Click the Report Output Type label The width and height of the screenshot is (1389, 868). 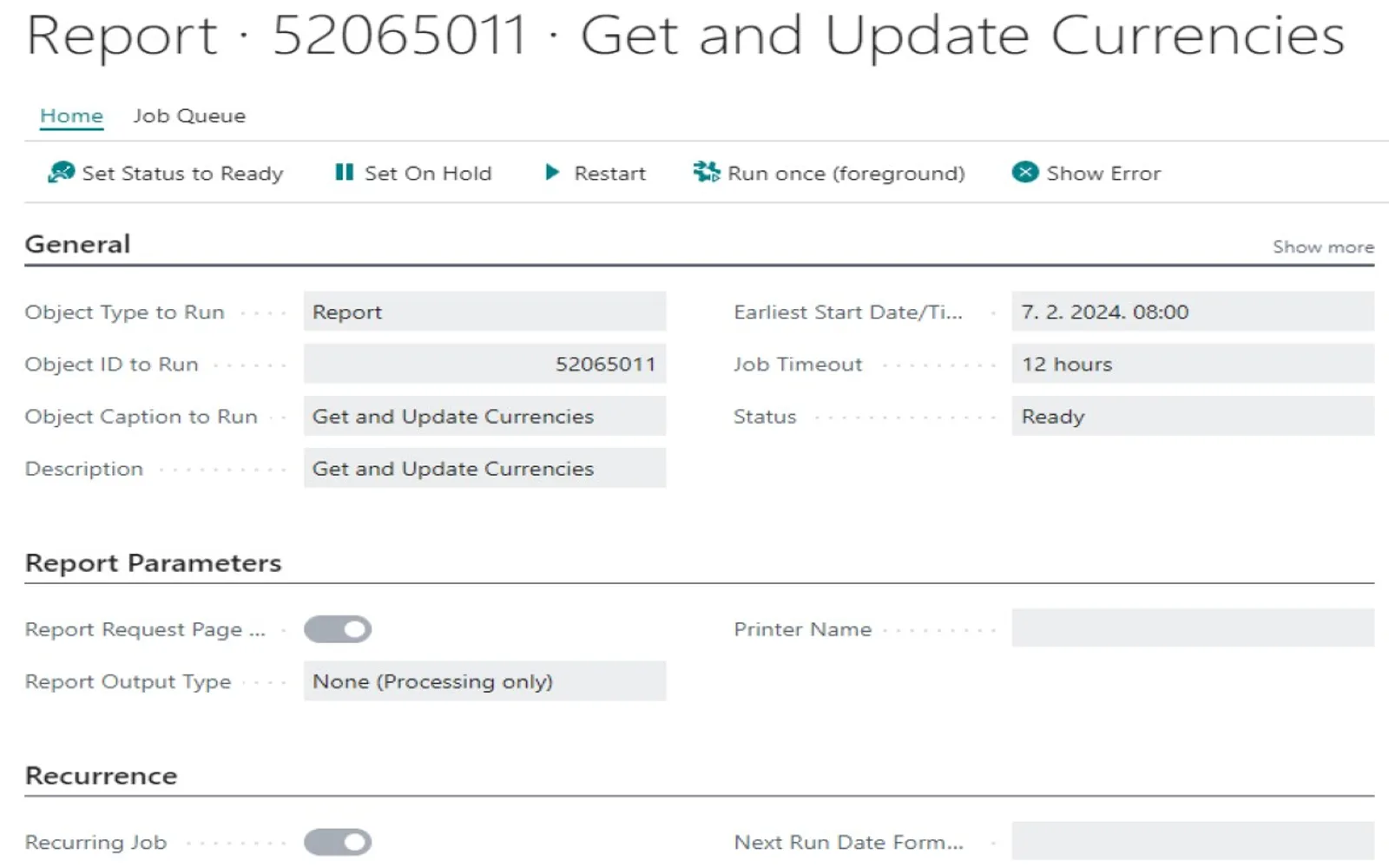pos(128,682)
